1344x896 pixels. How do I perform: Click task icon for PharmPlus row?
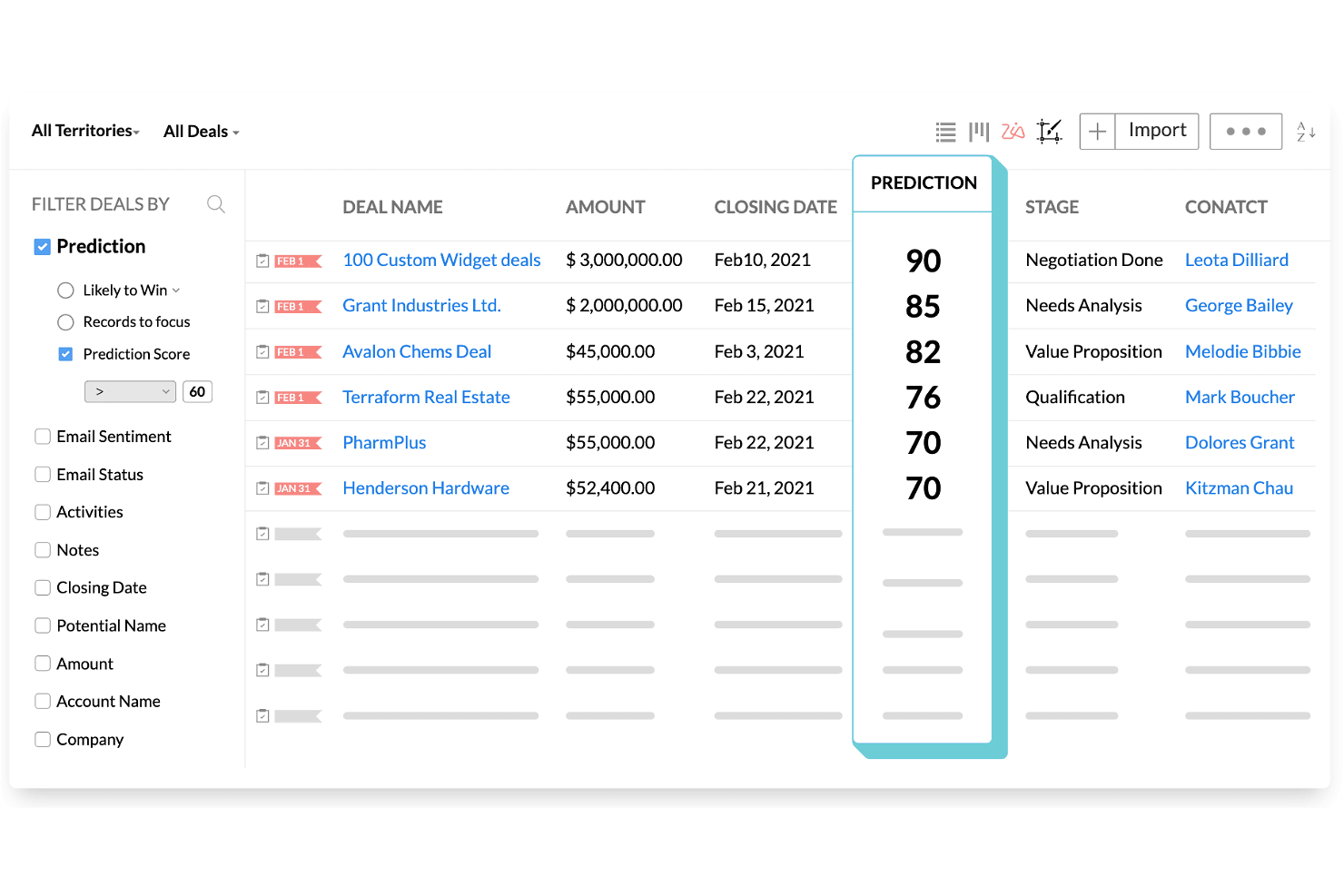pyautogui.click(x=262, y=443)
